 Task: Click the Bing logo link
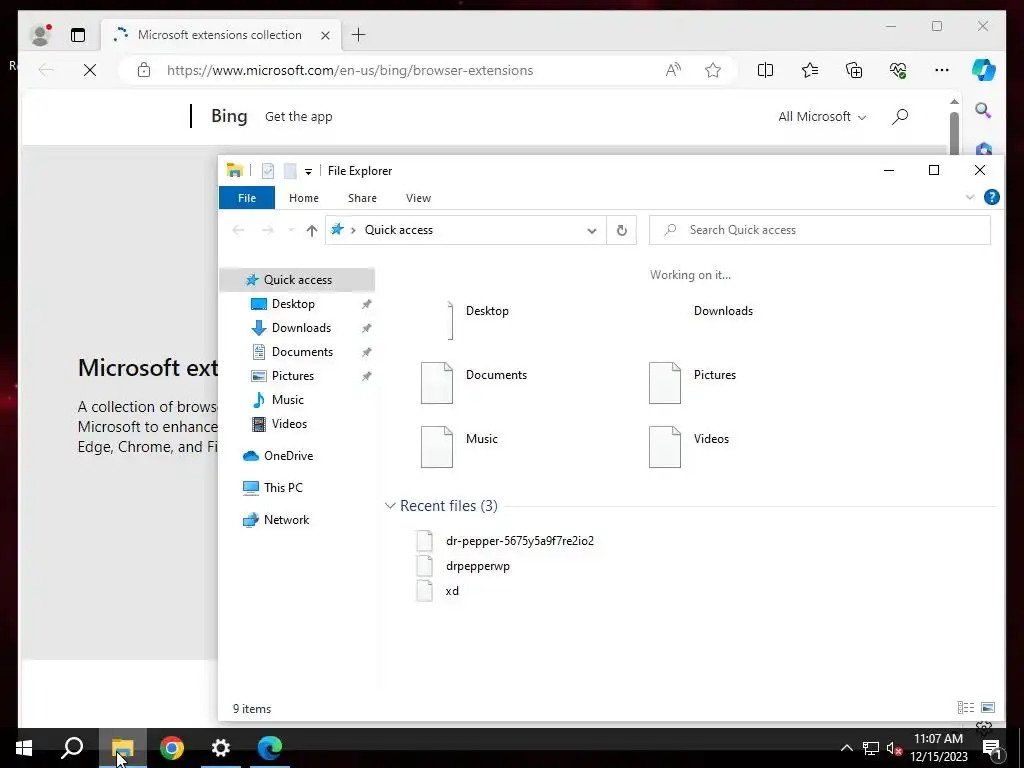[x=229, y=116]
